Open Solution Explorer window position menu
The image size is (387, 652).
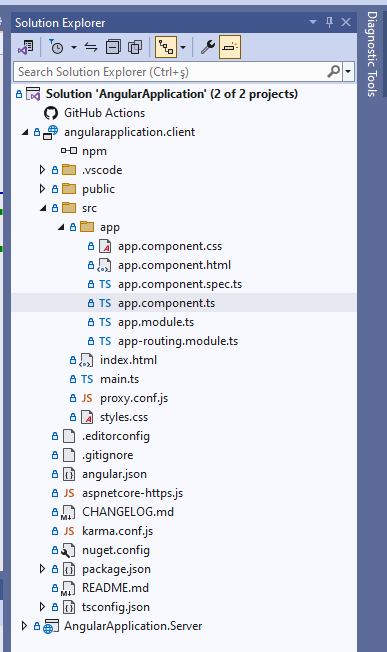313,22
